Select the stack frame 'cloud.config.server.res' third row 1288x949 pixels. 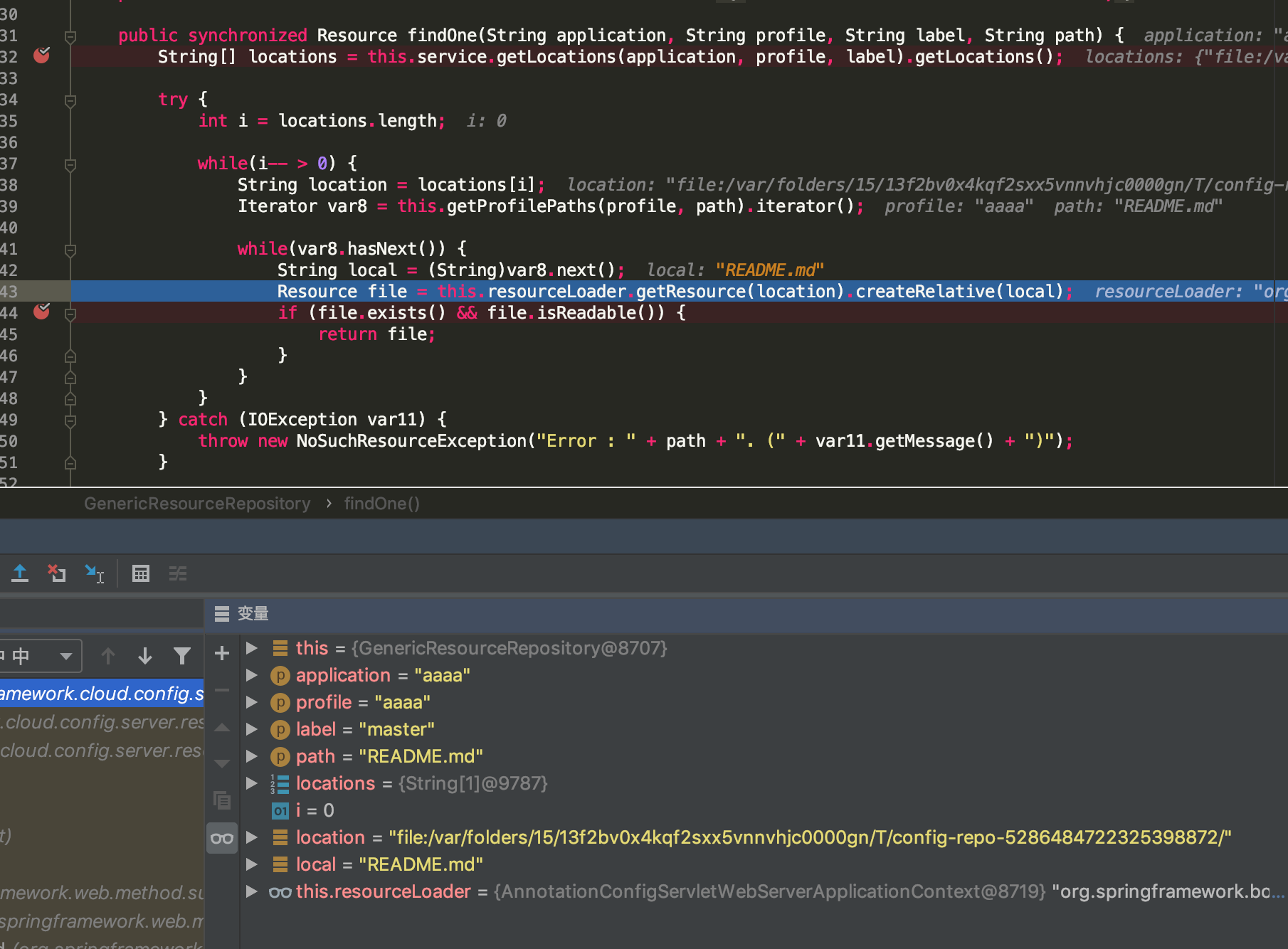(x=102, y=751)
